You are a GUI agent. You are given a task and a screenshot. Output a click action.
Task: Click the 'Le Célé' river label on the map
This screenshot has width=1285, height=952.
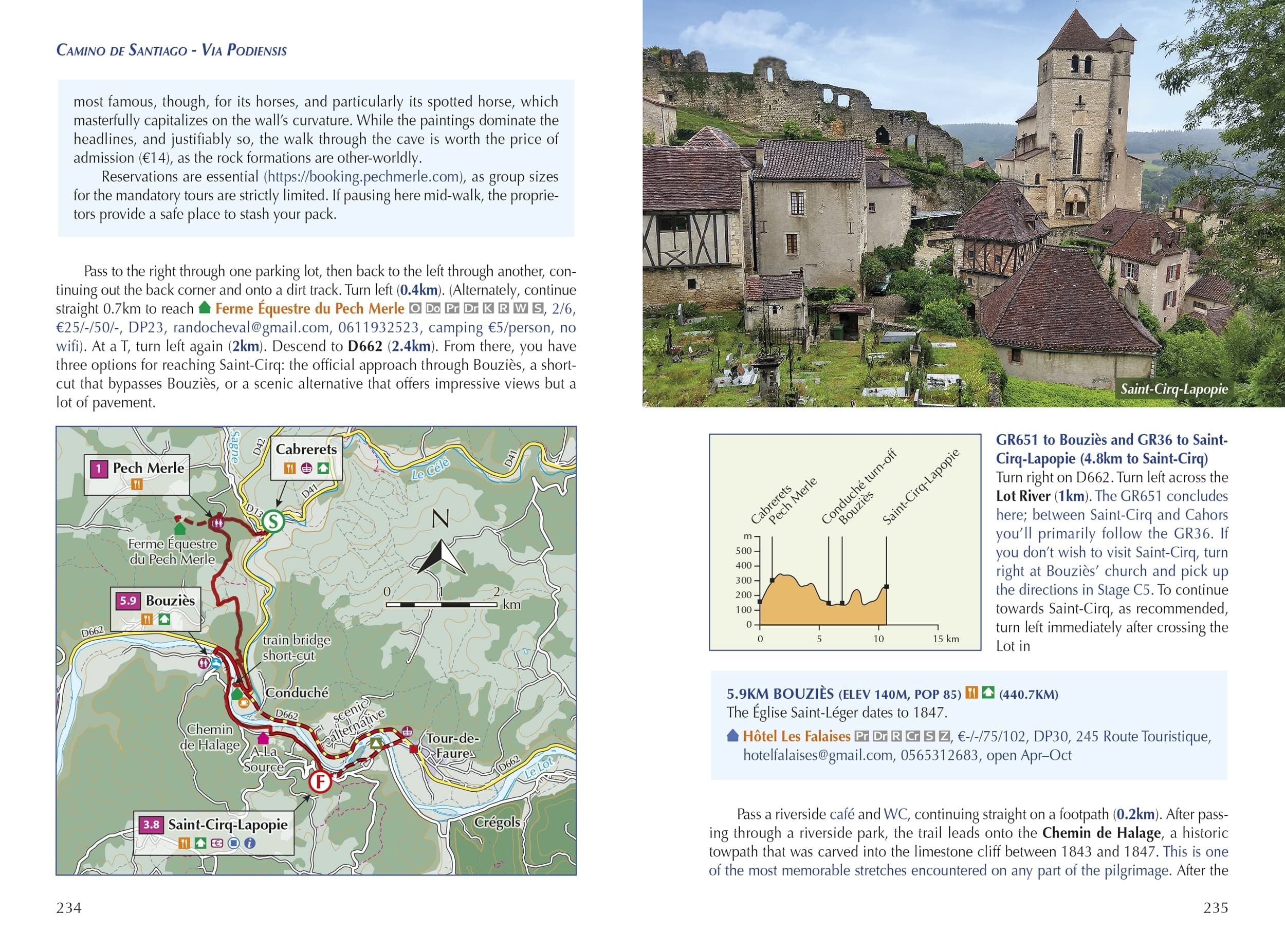pos(430,469)
